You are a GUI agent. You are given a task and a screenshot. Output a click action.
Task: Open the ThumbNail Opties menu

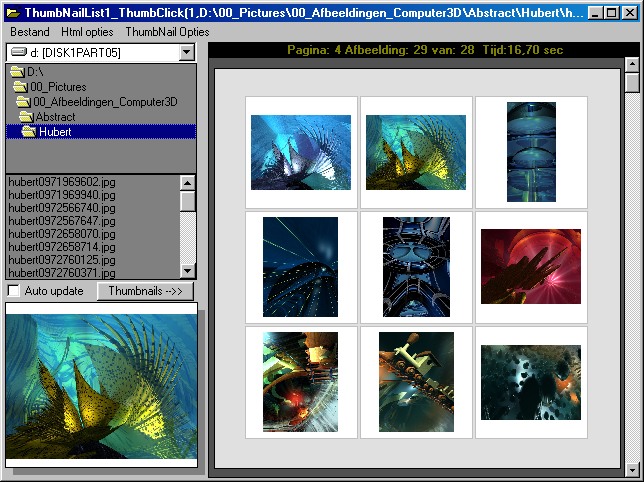click(167, 32)
